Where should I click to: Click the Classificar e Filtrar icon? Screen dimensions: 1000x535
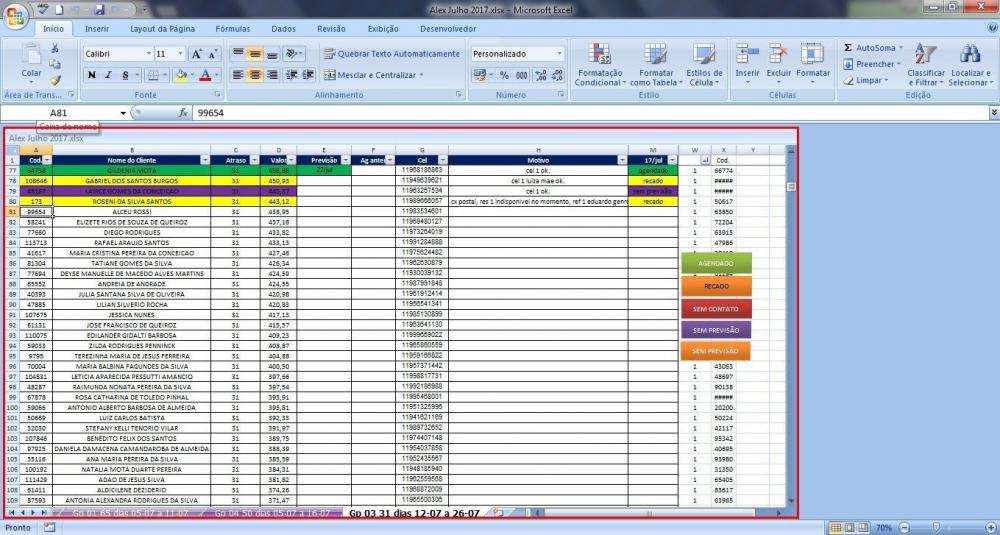point(925,54)
